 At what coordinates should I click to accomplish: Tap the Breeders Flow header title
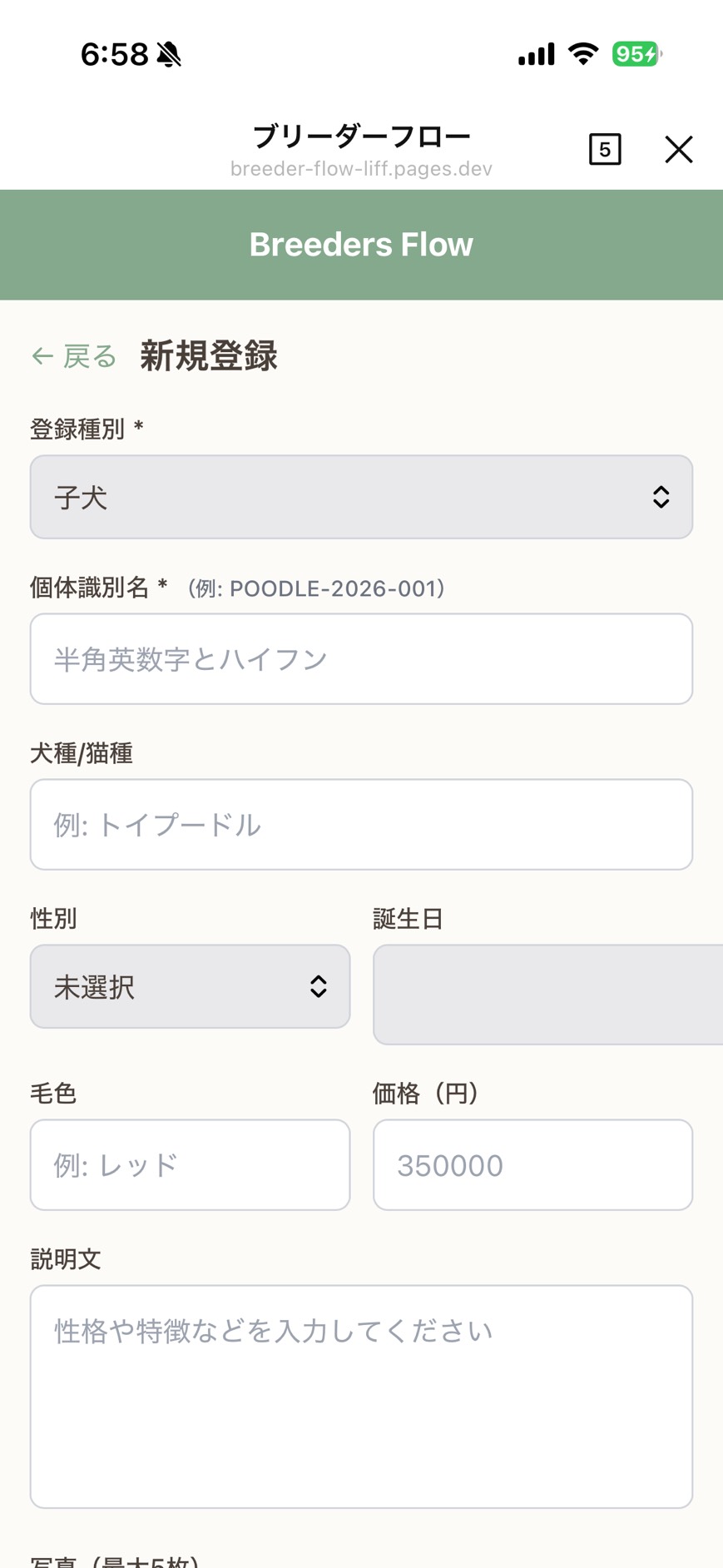[x=361, y=245]
